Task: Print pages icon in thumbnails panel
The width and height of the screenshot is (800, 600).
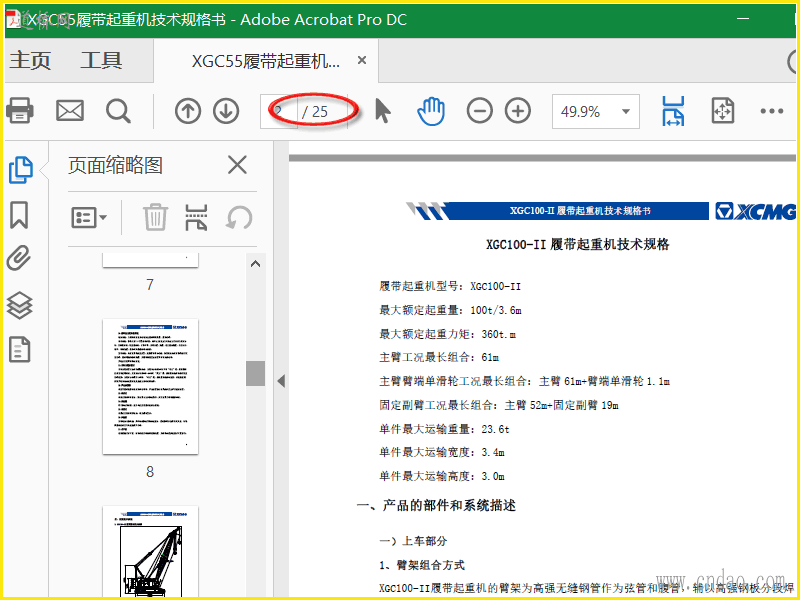Action: click(196, 217)
